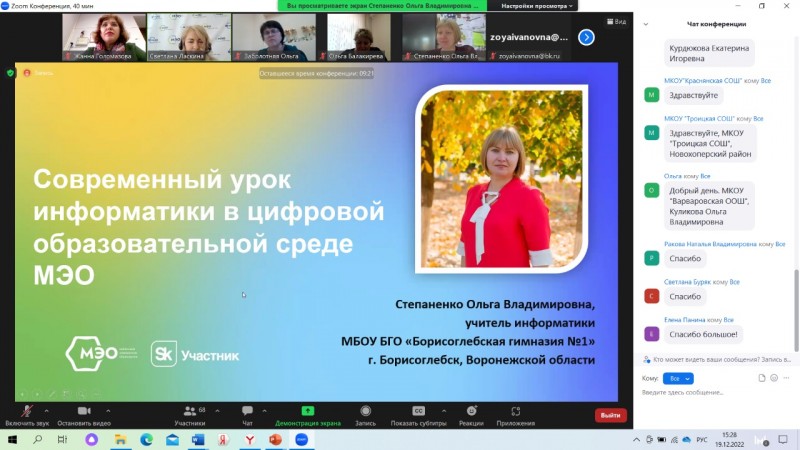Viewport: 800px width, 450px height.
Task: Open the emoji picker in chat
Action: pyautogui.click(x=775, y=378)
